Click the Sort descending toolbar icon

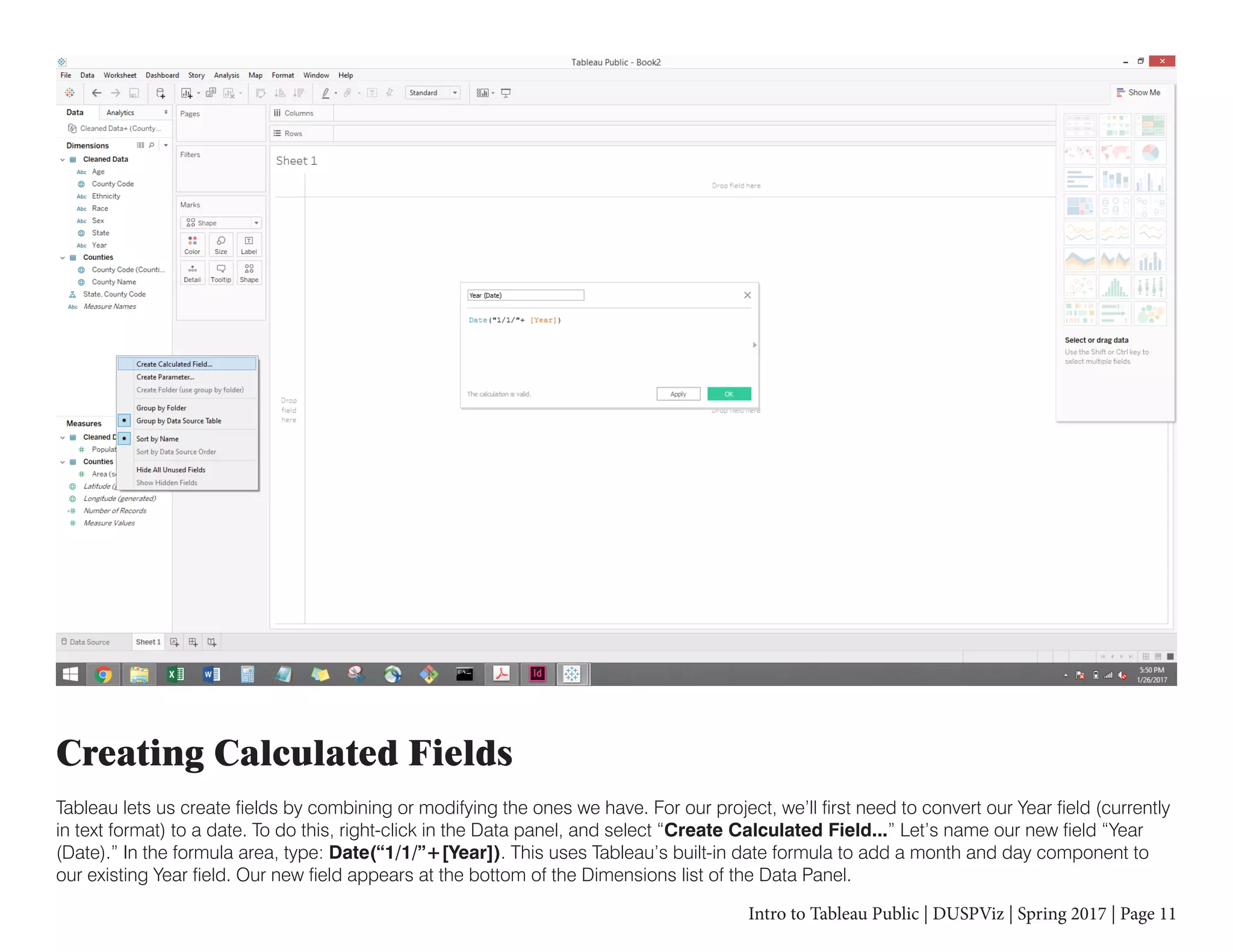tap(299, 93)
